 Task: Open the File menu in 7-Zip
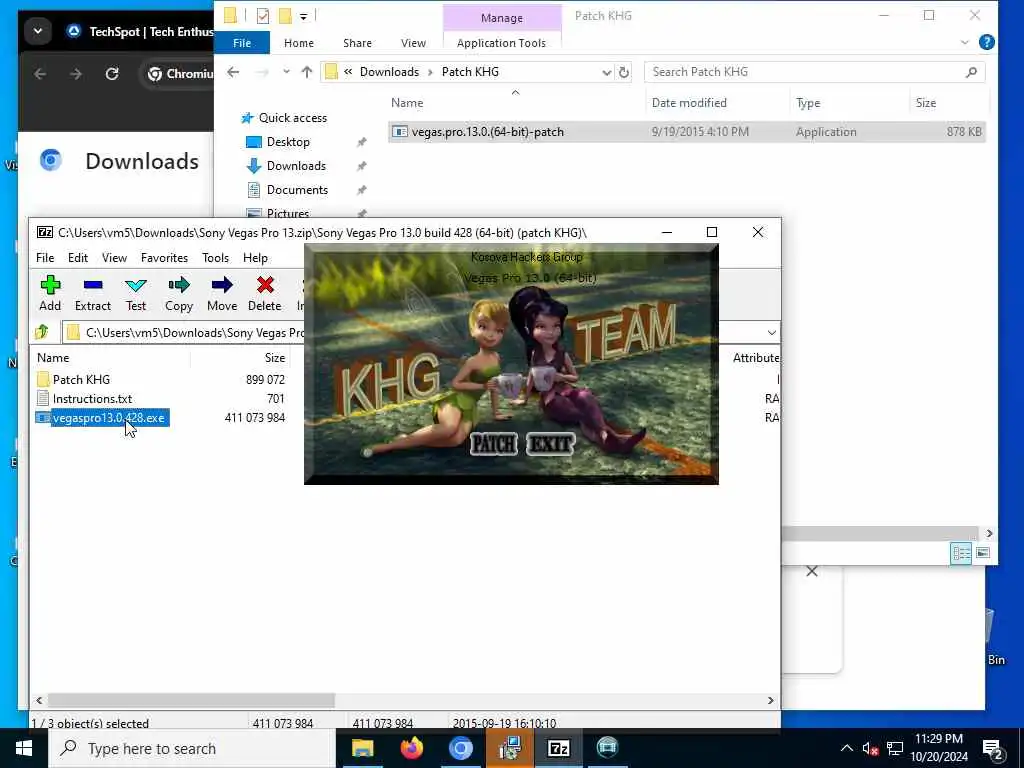click(x=45, y=258)
